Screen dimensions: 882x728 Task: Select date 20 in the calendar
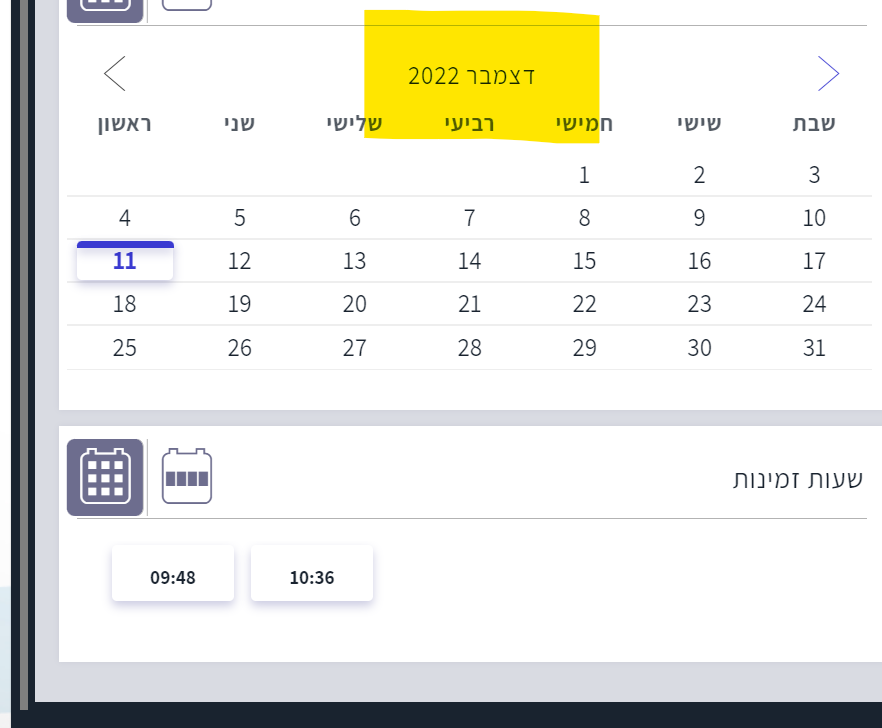(354, 305)
